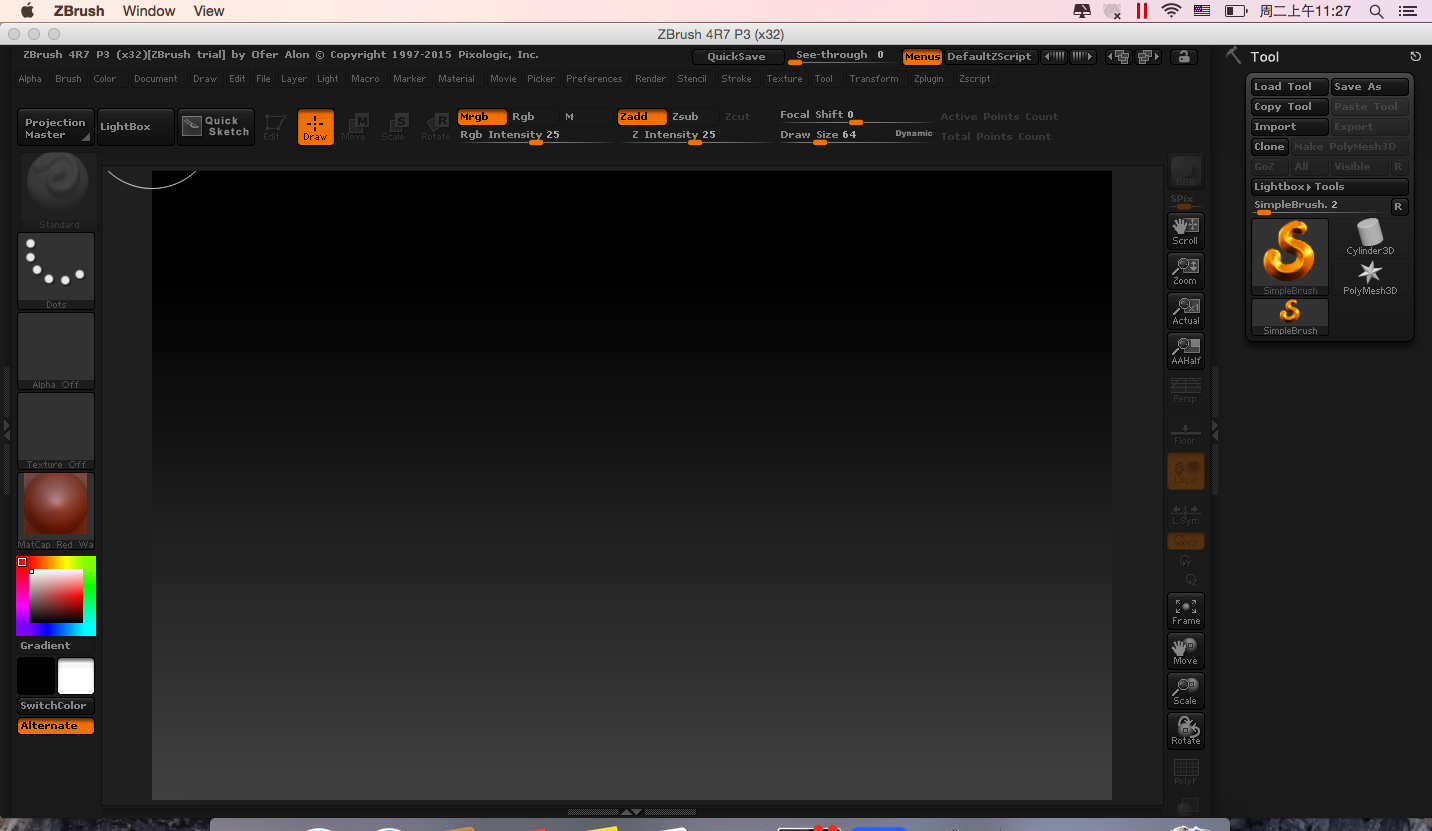Select the Cylinder3D tool
This screenshot has width=1432, height=831.
tap(1370, 237)
